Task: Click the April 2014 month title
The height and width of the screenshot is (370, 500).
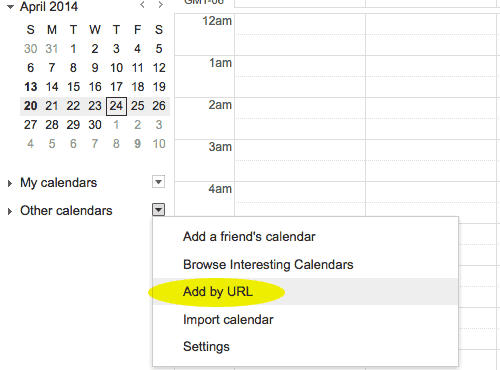Action: pos(49,7)
